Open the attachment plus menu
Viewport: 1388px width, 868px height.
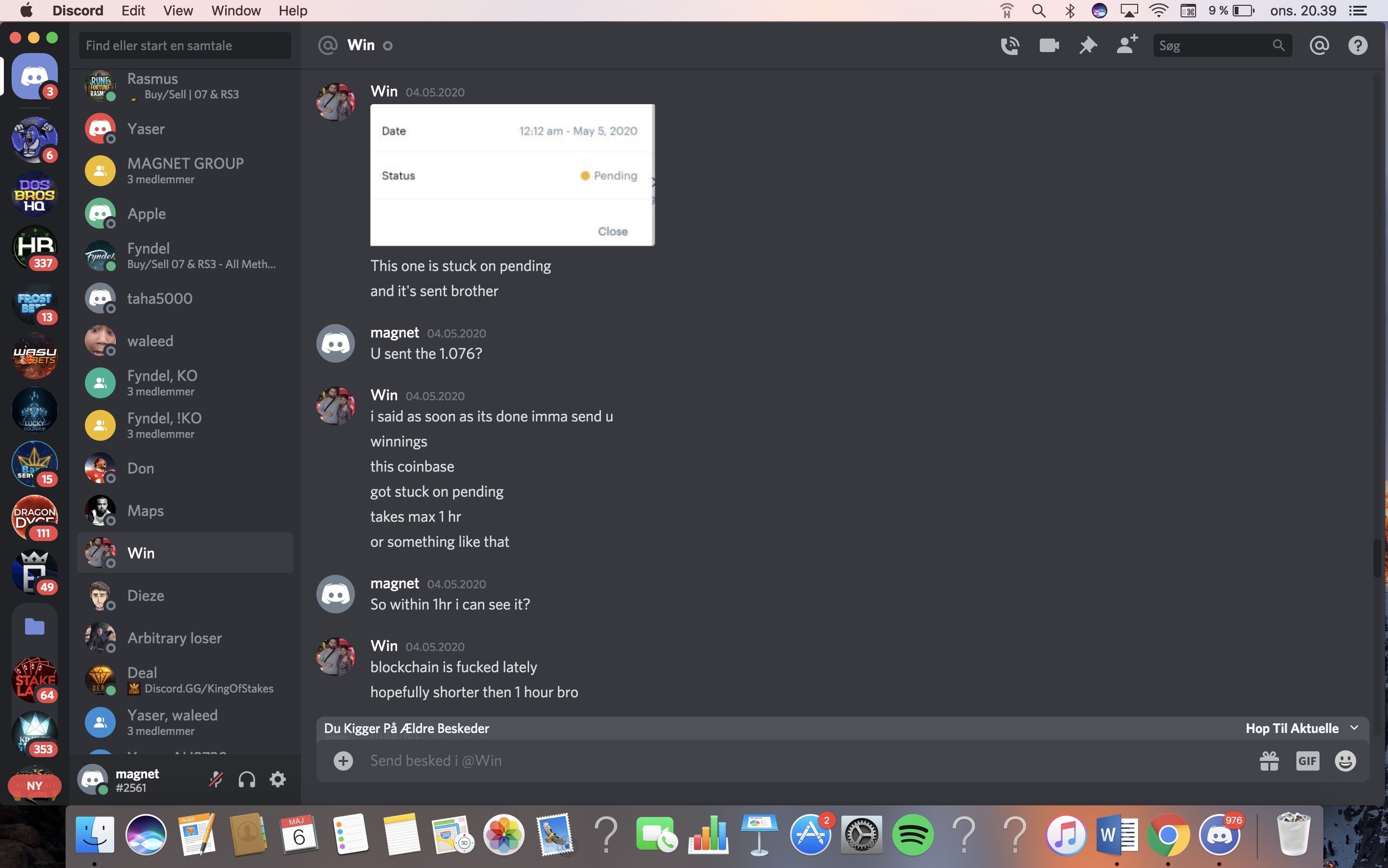coord(343,760)
